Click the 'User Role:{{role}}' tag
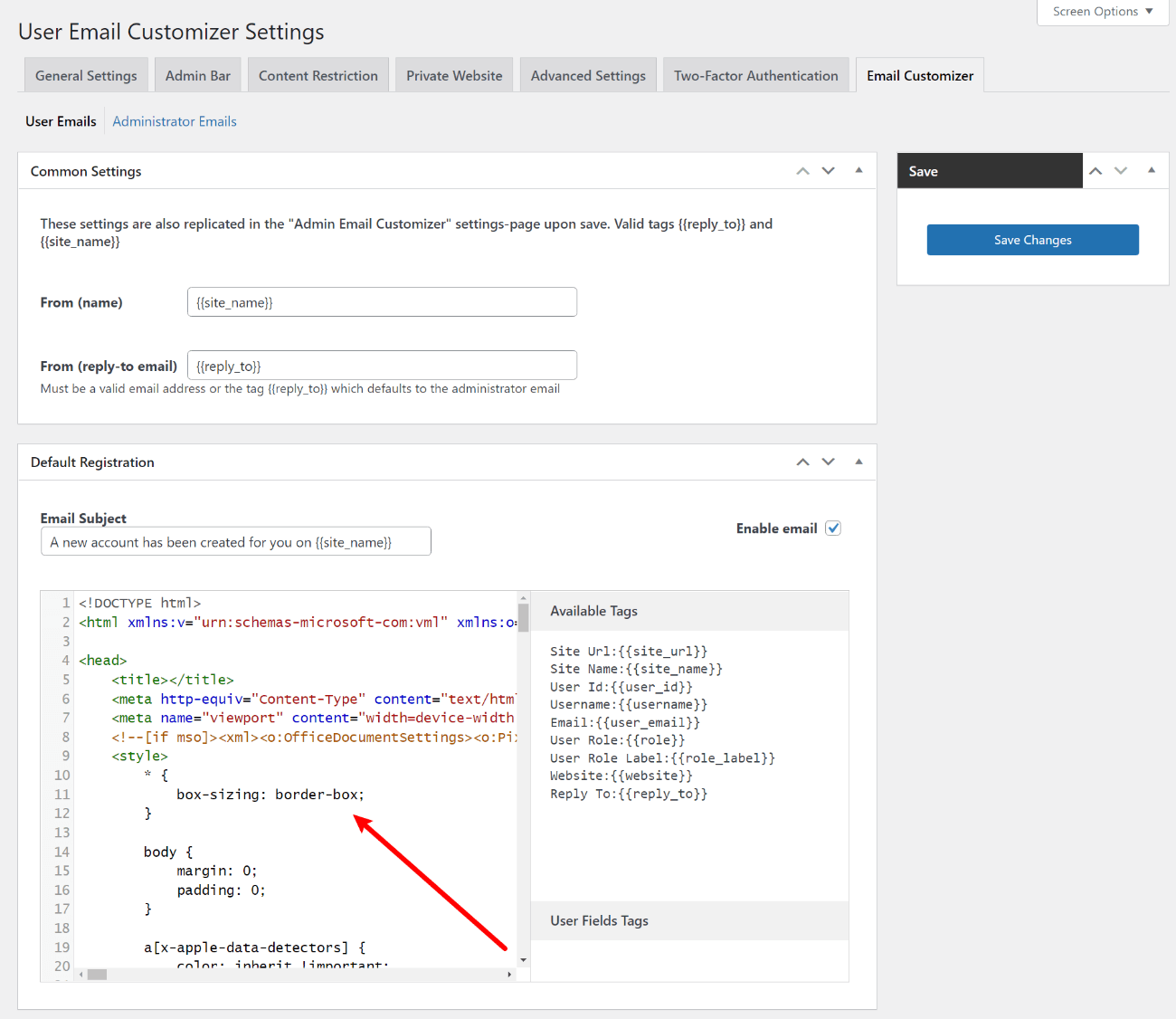 pyautogui.click(x=618, y=740)
